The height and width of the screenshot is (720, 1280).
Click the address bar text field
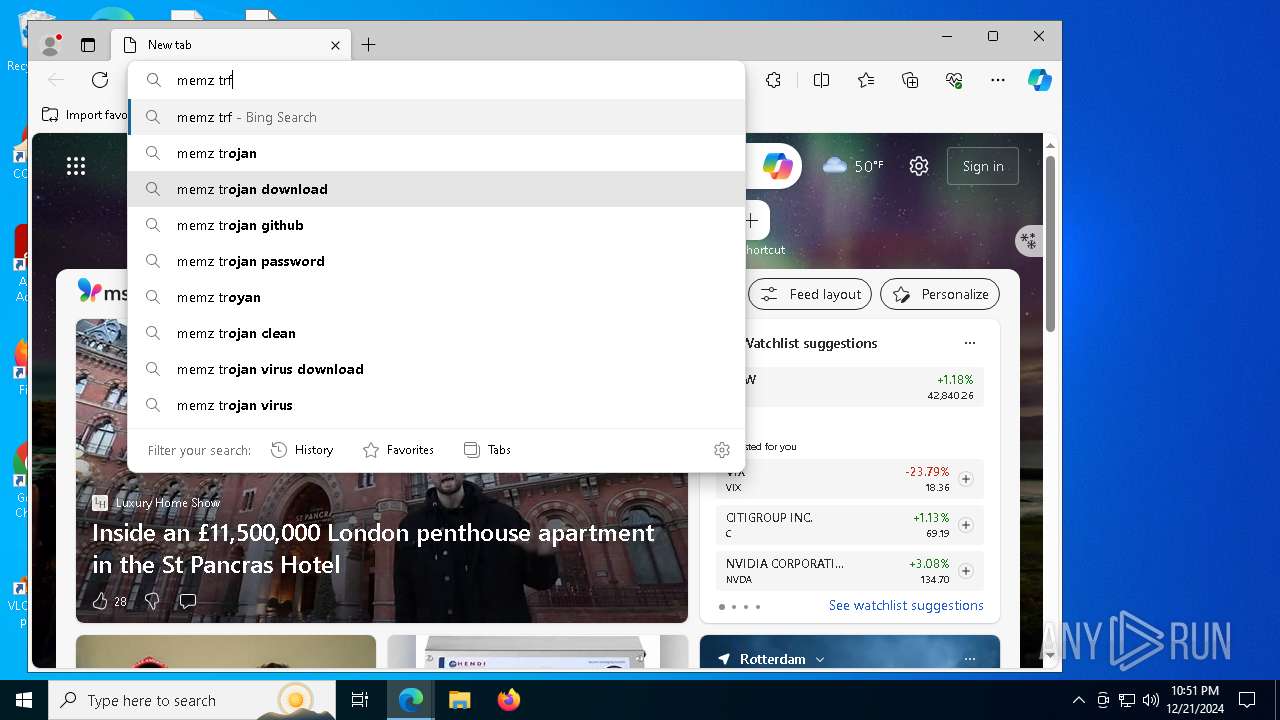pos(437,80)
